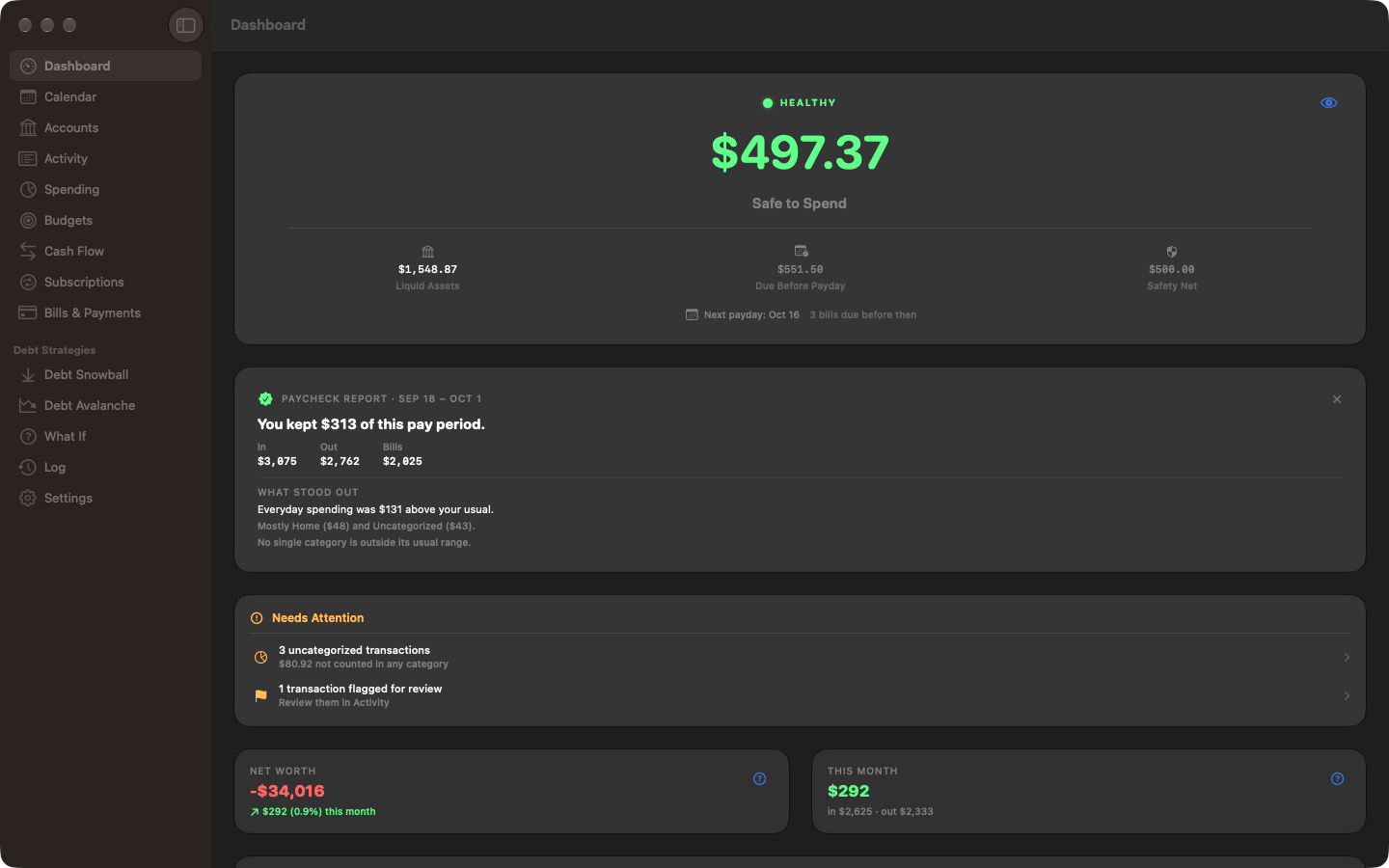Click 'You kept $313 of this pay period.'

point(371,424)
